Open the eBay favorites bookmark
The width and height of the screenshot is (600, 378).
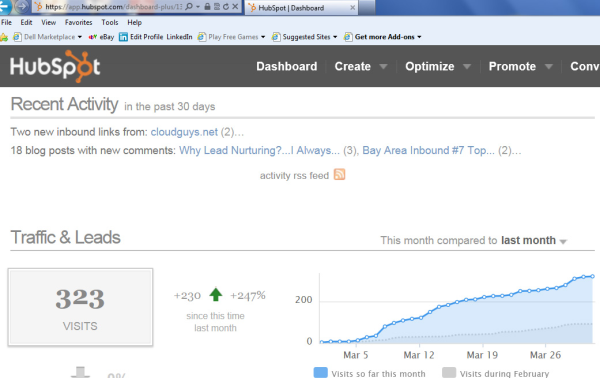pos(101,37)
